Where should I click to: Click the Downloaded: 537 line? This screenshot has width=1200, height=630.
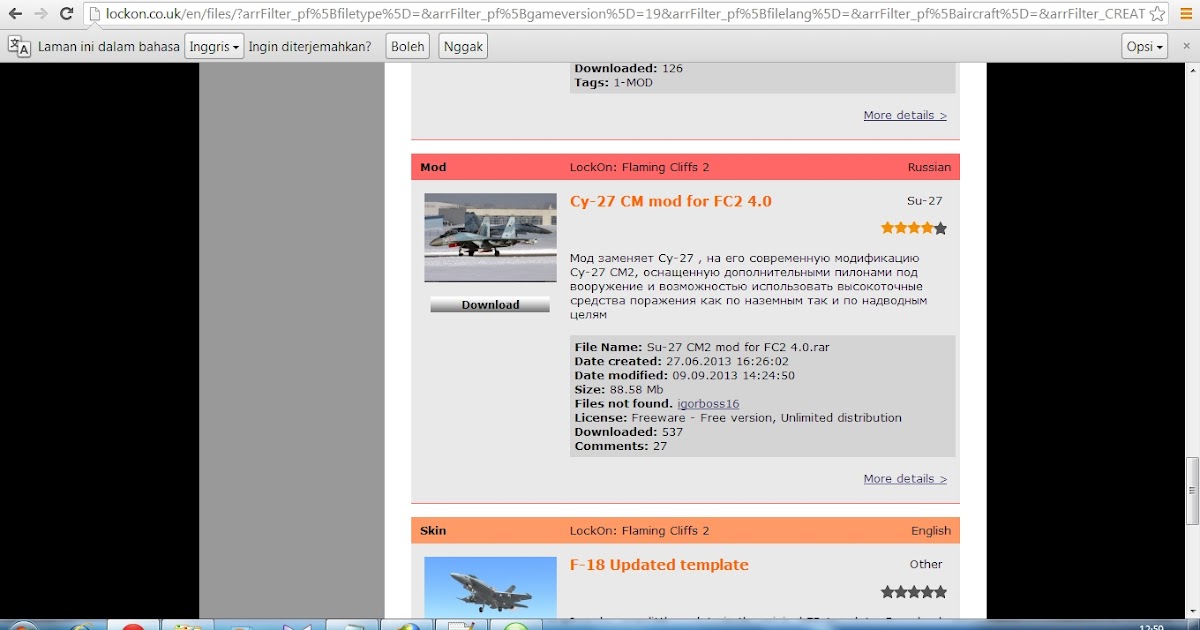pos(629,432)
